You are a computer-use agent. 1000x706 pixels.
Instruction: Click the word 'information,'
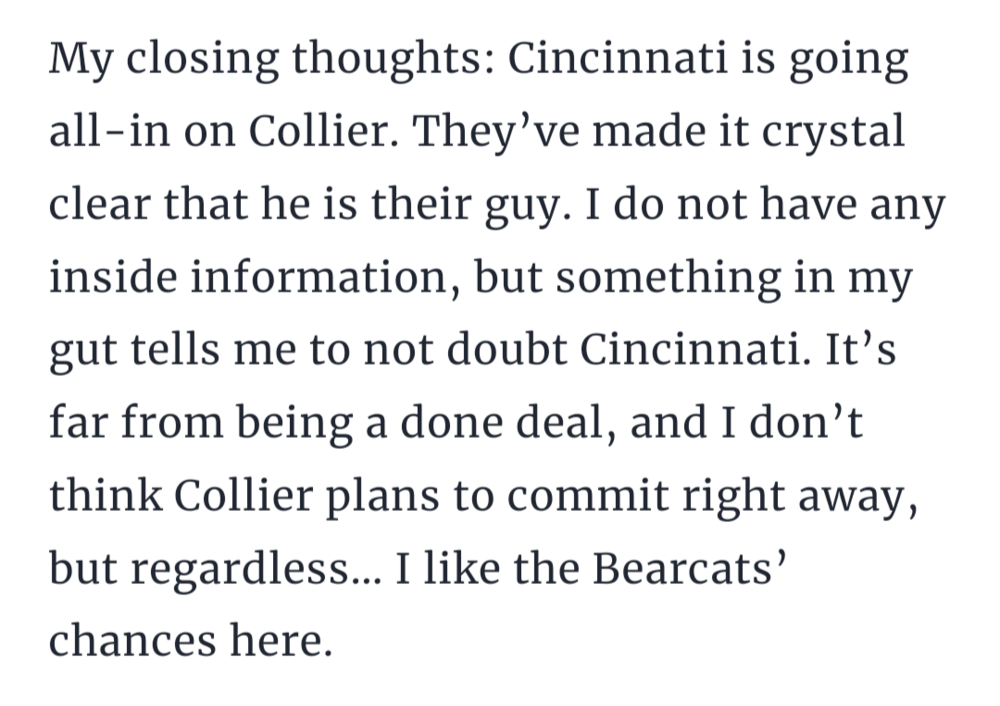326,277
